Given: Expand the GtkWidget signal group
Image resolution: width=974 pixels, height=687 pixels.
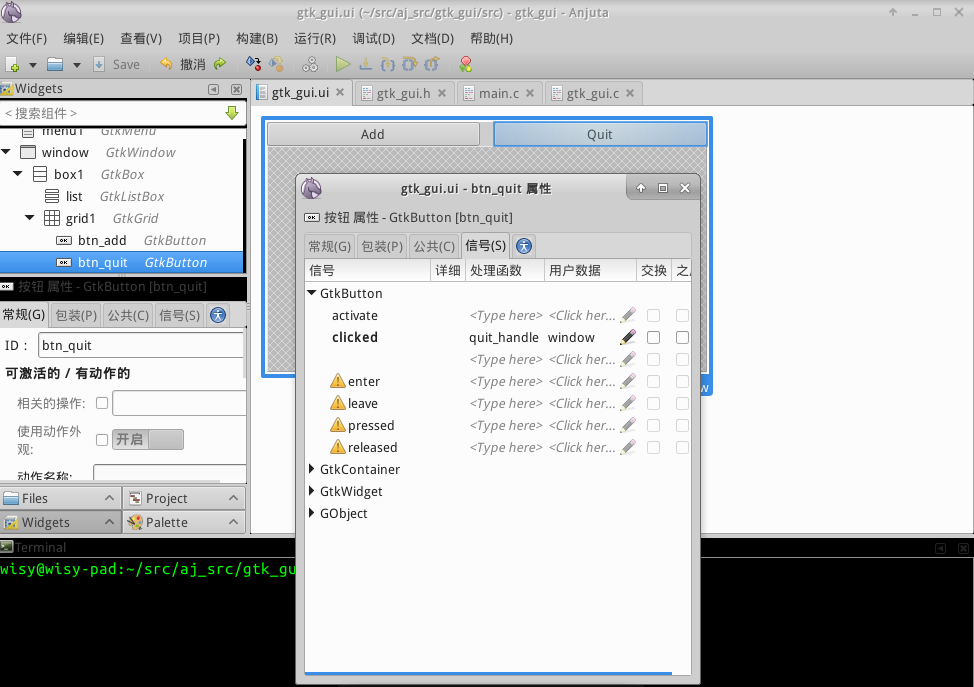Looking at the screenshot, I should 312,491.
